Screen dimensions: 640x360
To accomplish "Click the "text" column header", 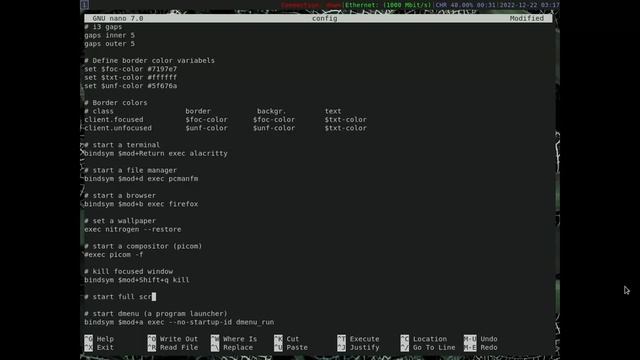I will 333,111.
